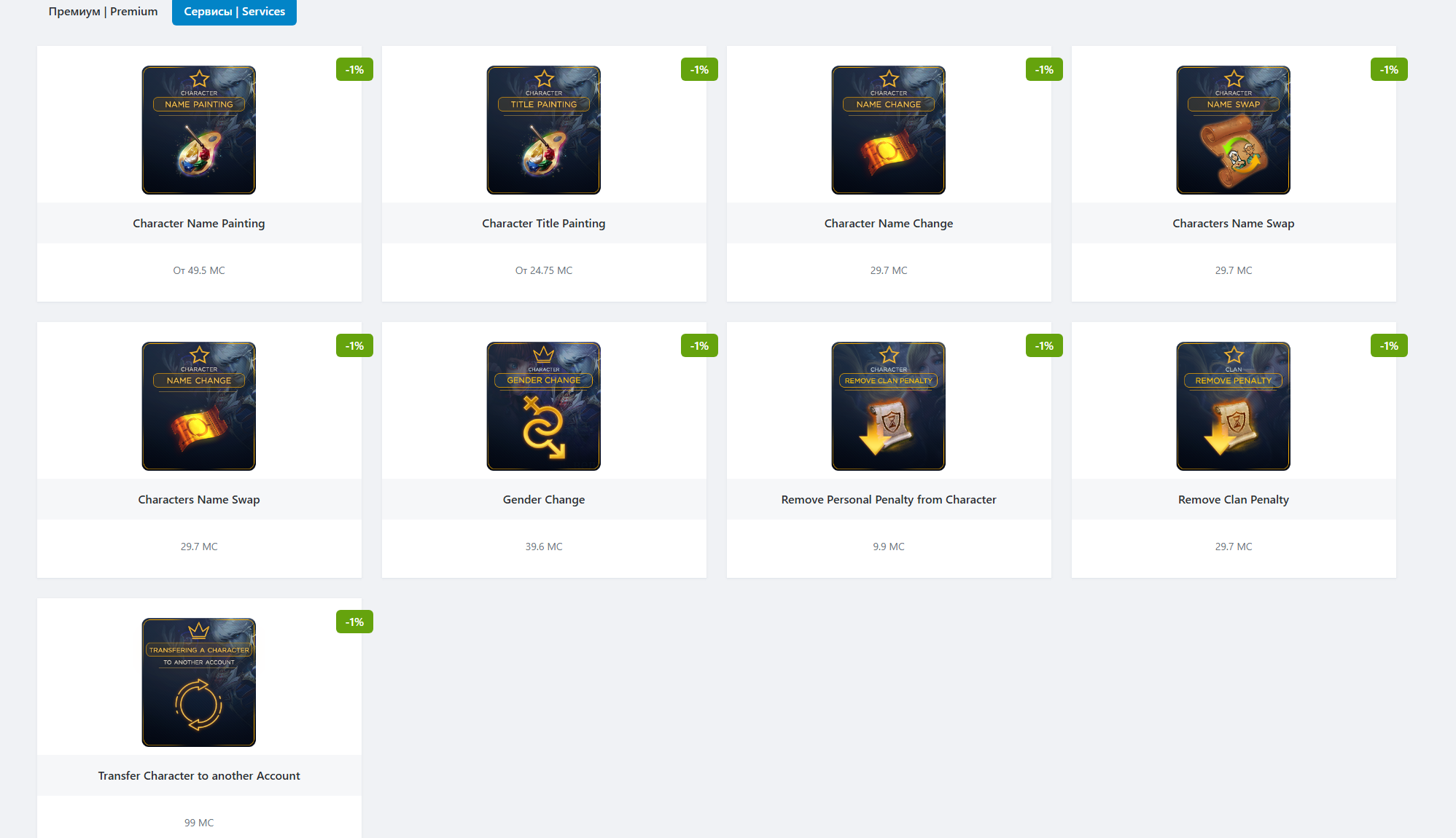The width and height of the screenshot is (1456, 838).
Task: Click the 39.6 MC price under Gender Change
Action: 544,547
